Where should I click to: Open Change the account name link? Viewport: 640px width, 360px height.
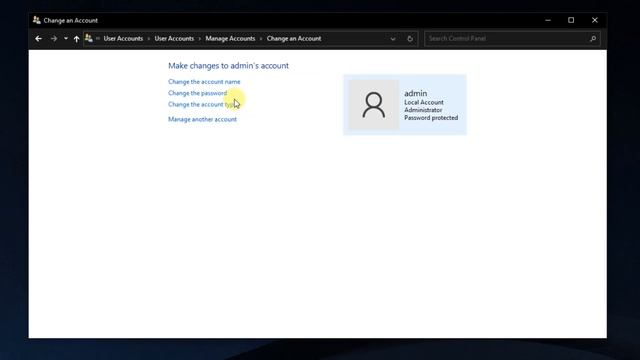pos(204,82)
